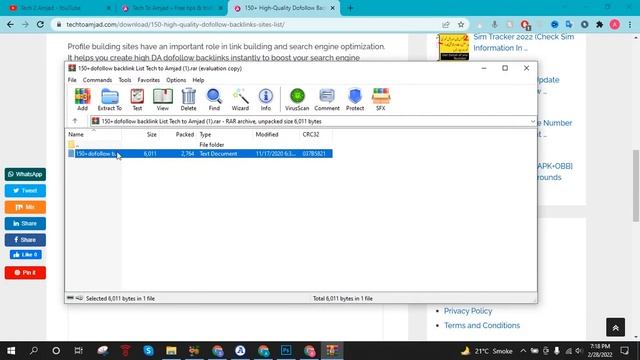Click the Facebook Like button
640x360 pixels.
point(26,255)
